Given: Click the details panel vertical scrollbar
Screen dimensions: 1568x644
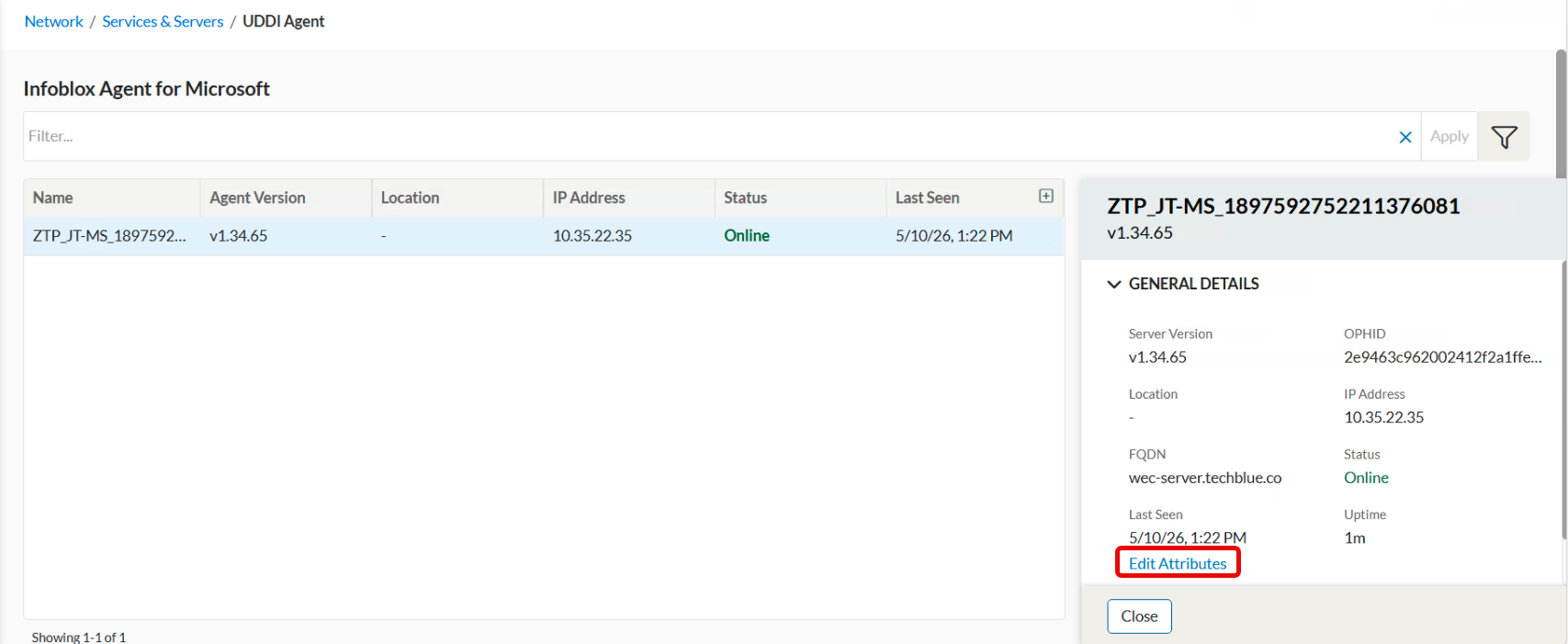Looking at the screenshot, I should point(1564,400).
